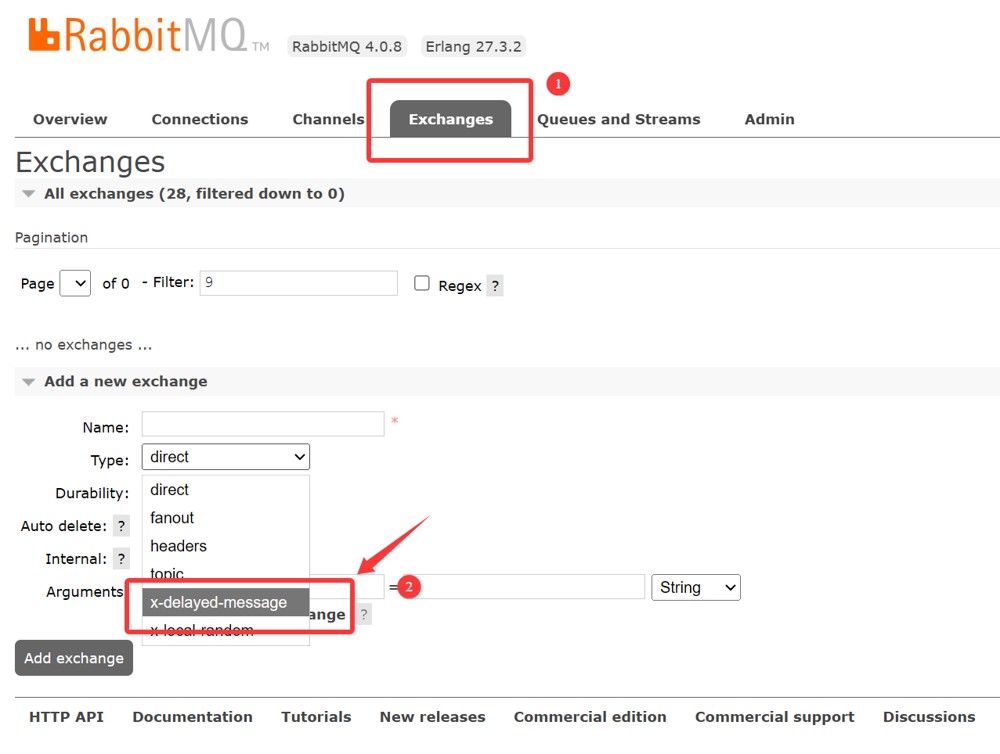This screenshot has height=754, width=1000.
Task: Choose 'direct' in the type options list
Action: click(226, 490)
